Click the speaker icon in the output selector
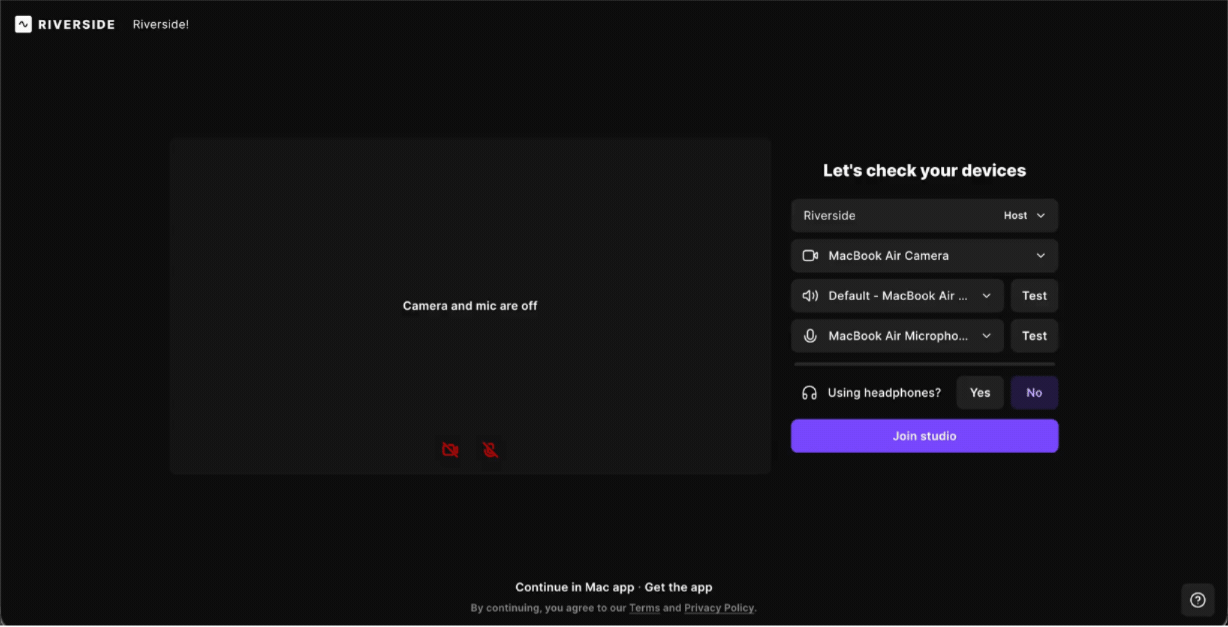Screen dimensions: 1228x627 pos(811,296)
